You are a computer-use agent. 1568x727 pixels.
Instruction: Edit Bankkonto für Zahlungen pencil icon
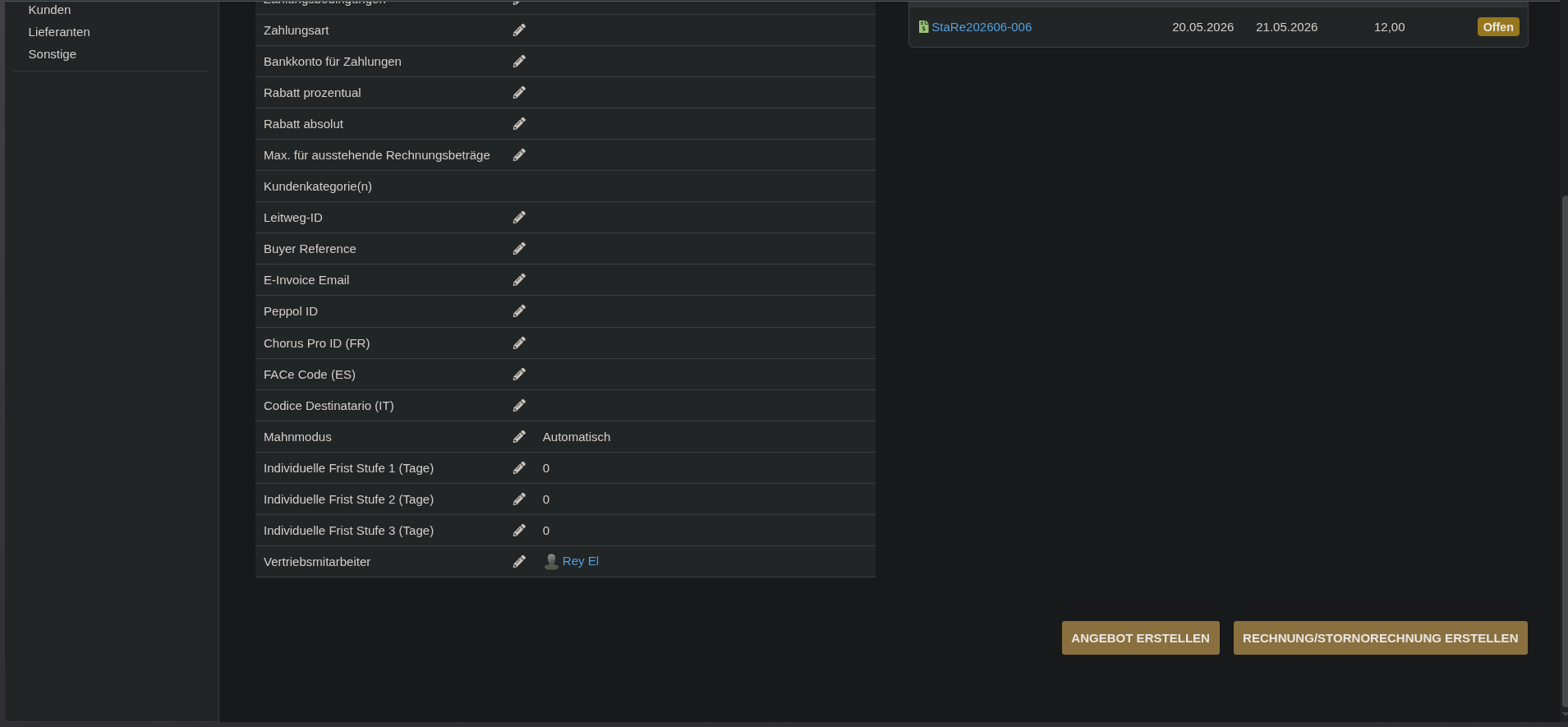(x=519, y=62)
